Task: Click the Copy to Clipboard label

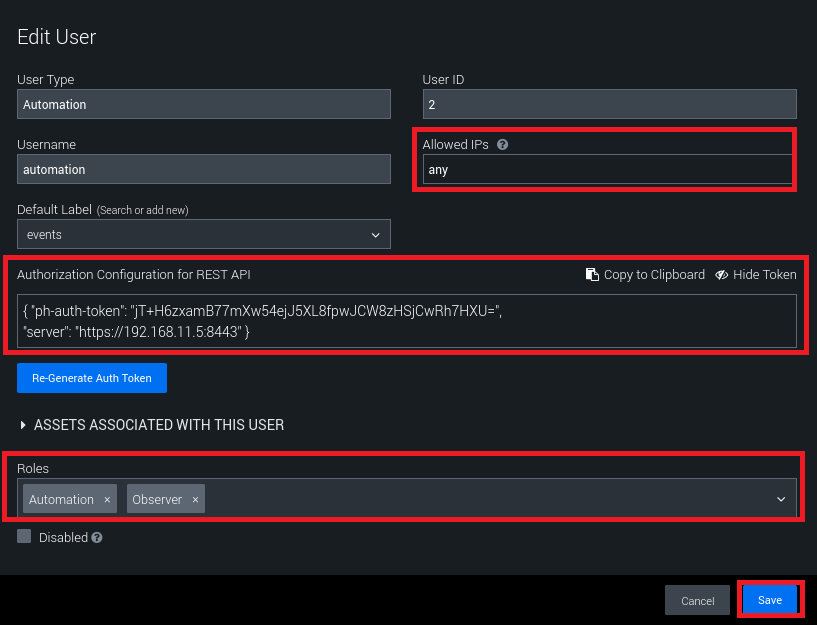Action: click(x=654, y=275)
